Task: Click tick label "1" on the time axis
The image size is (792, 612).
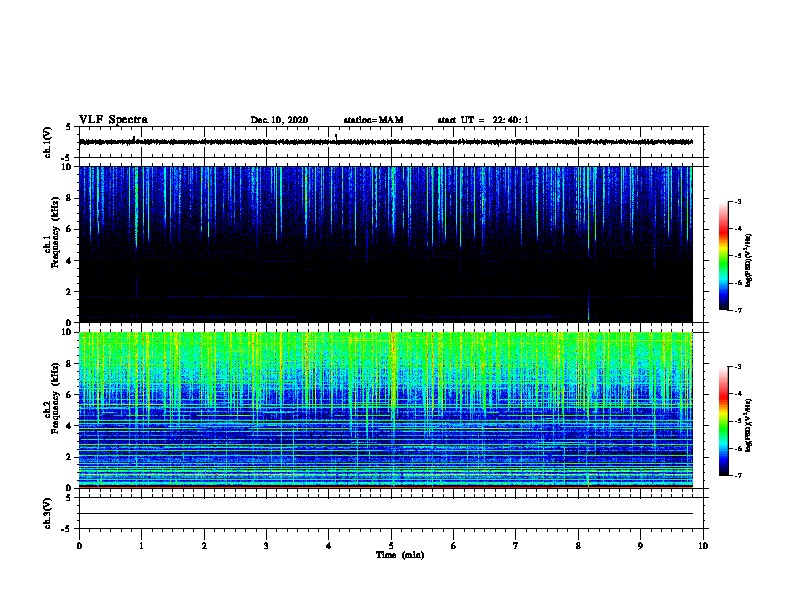Action: point(141,546)
